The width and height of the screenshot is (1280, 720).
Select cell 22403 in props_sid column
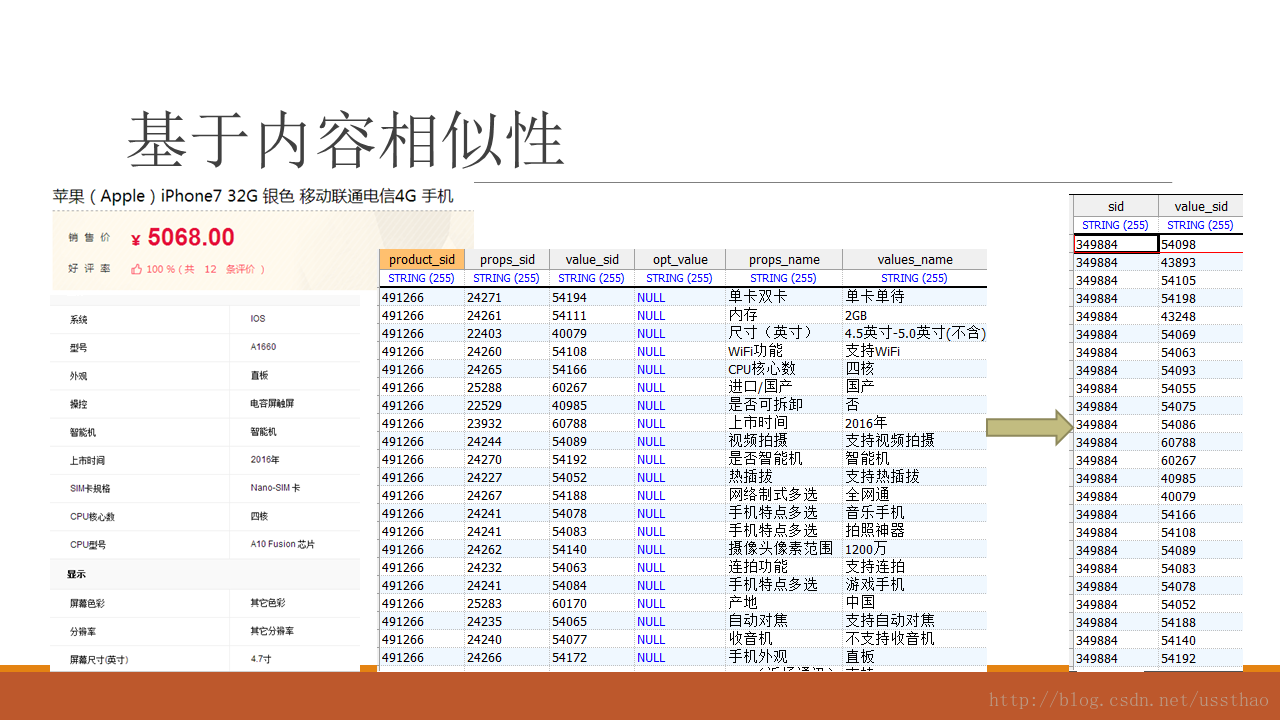(507, 333)
